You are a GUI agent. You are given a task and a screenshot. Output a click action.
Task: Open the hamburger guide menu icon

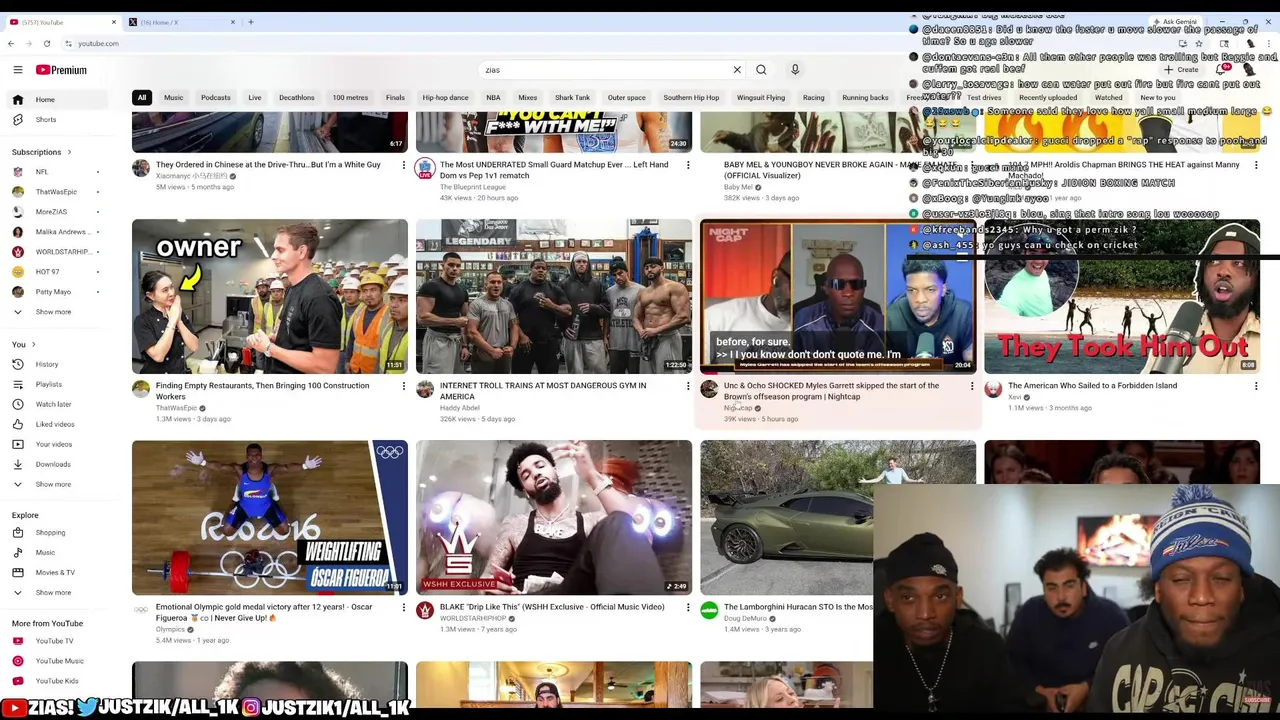click(17, 70)
